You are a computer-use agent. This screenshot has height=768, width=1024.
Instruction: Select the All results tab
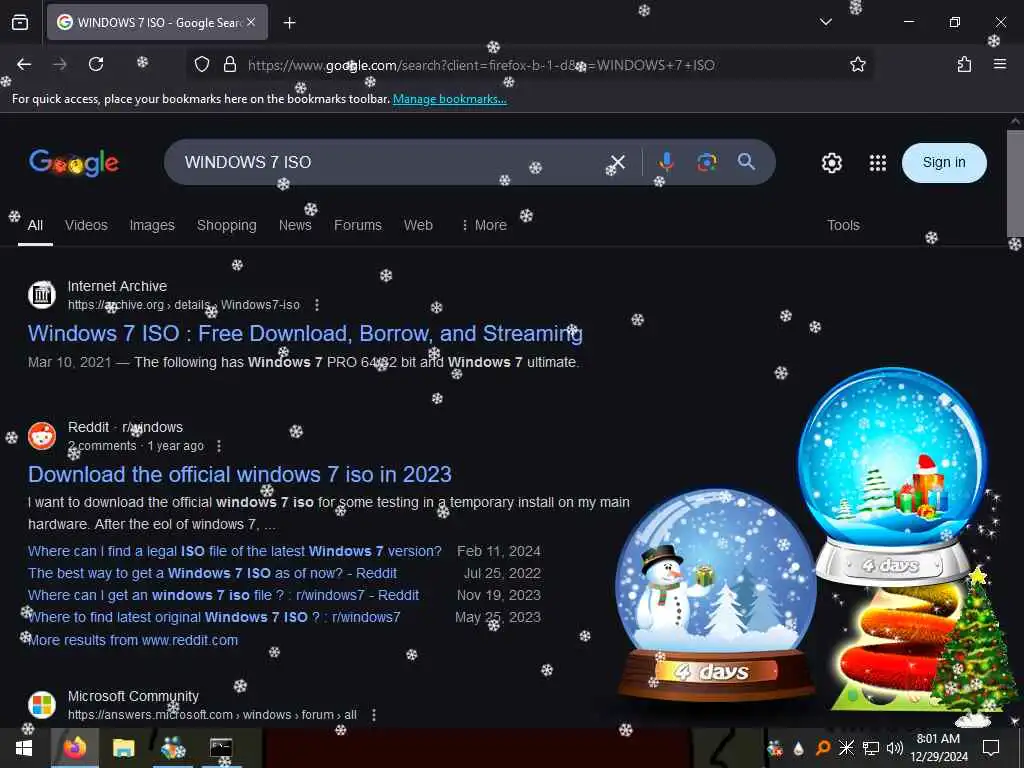35,225
